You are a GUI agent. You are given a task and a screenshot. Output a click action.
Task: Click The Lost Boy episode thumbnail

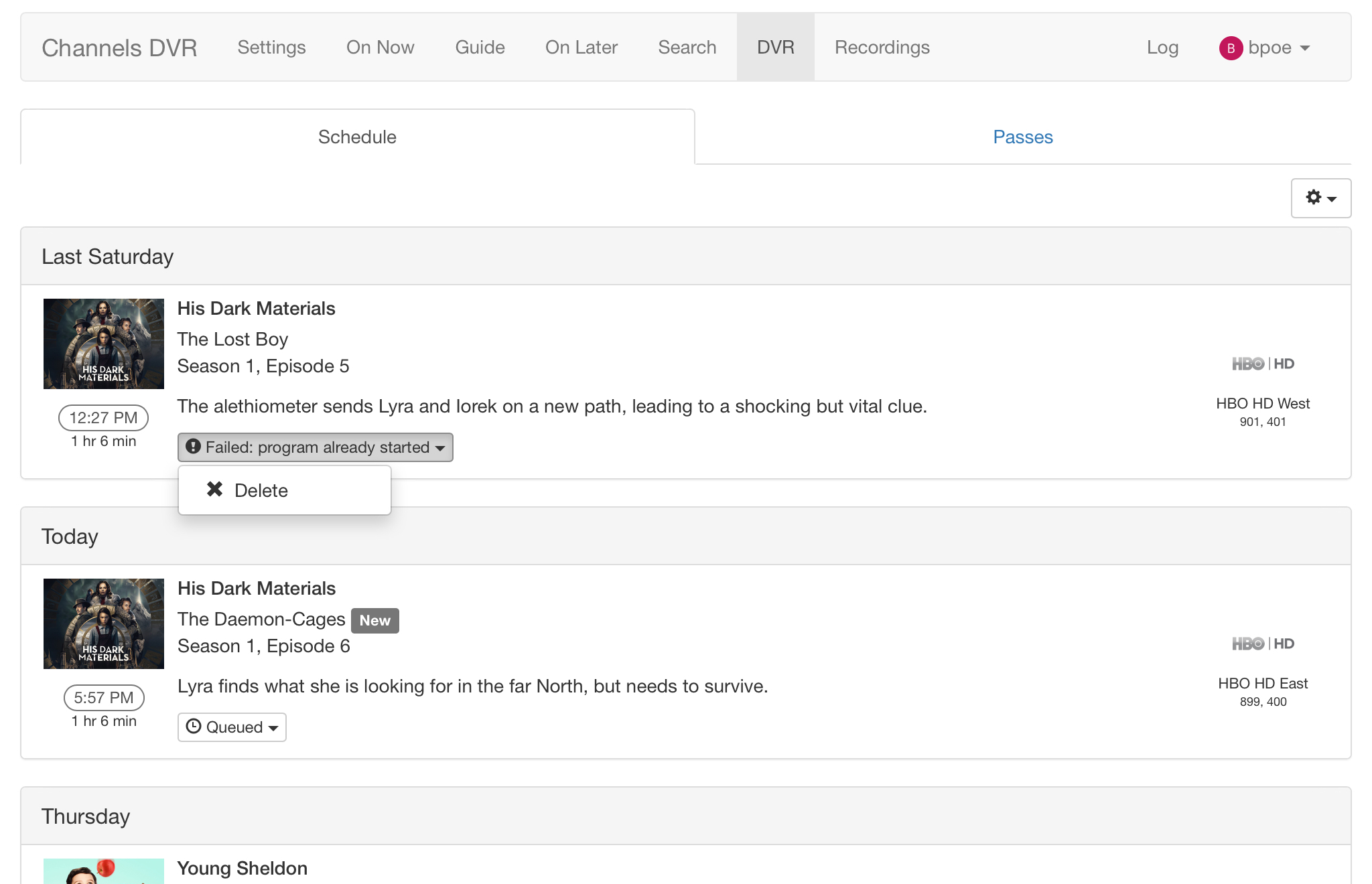104,344
